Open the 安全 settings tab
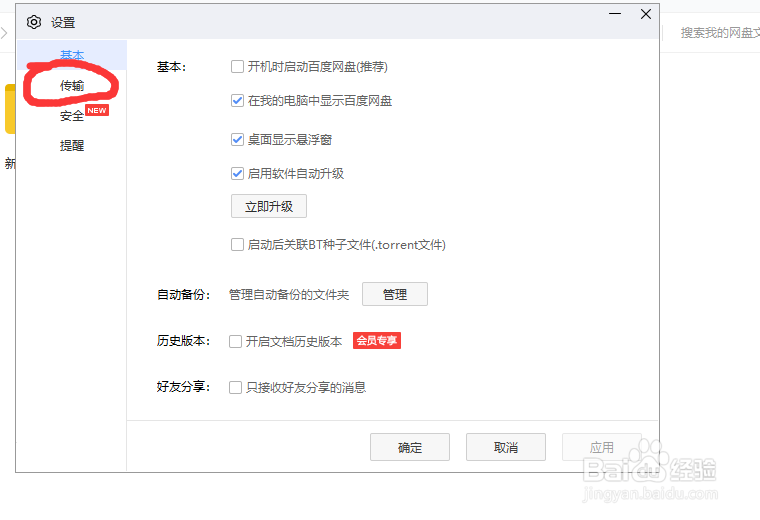 (72, 116)
